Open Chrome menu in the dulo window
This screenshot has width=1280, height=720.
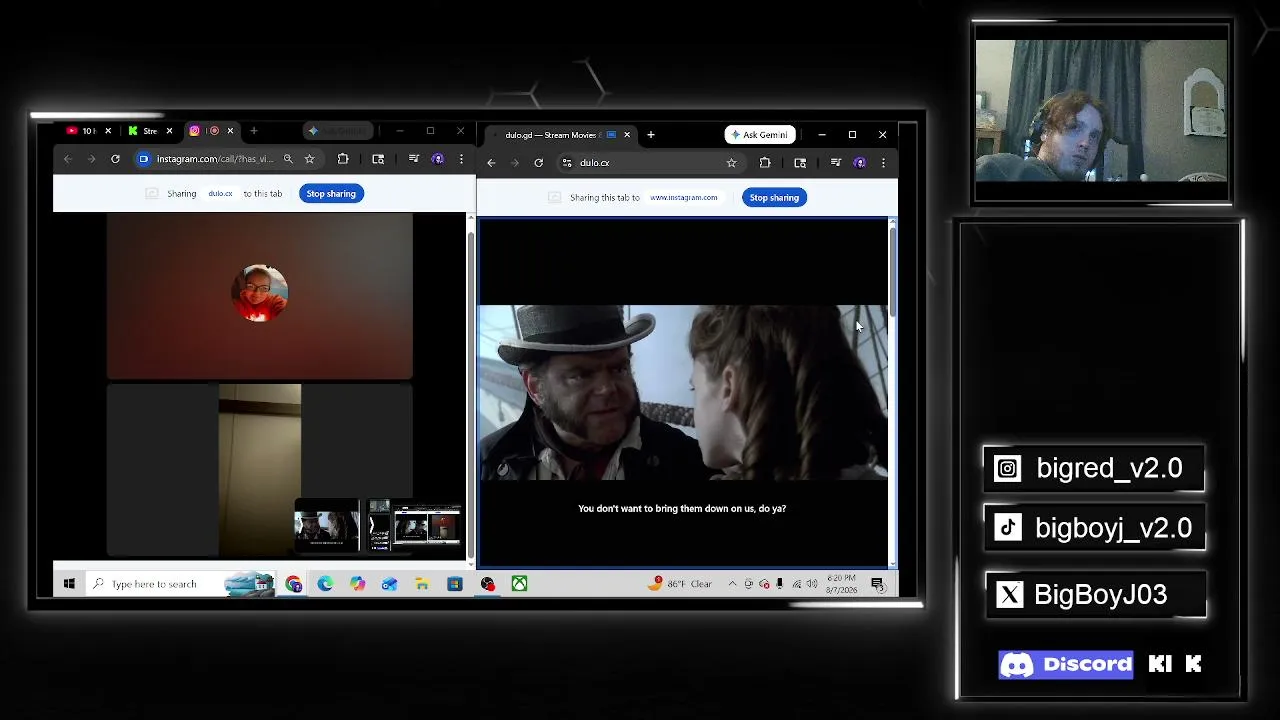(x=883, y=163)
